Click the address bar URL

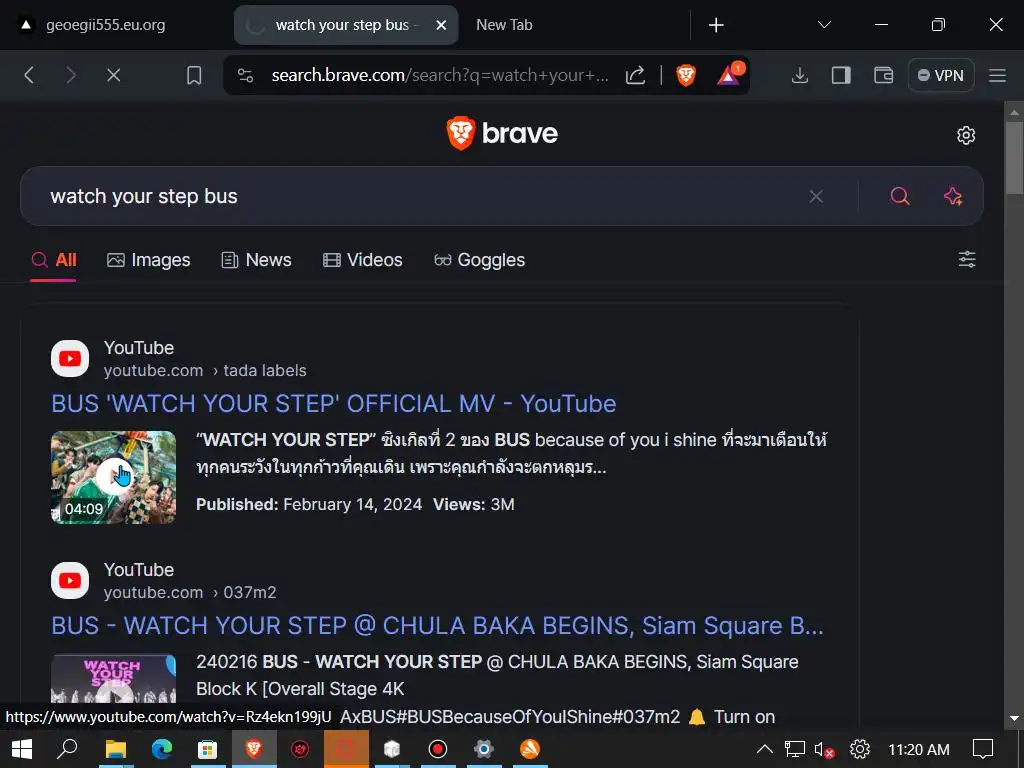tap(440, 76)
